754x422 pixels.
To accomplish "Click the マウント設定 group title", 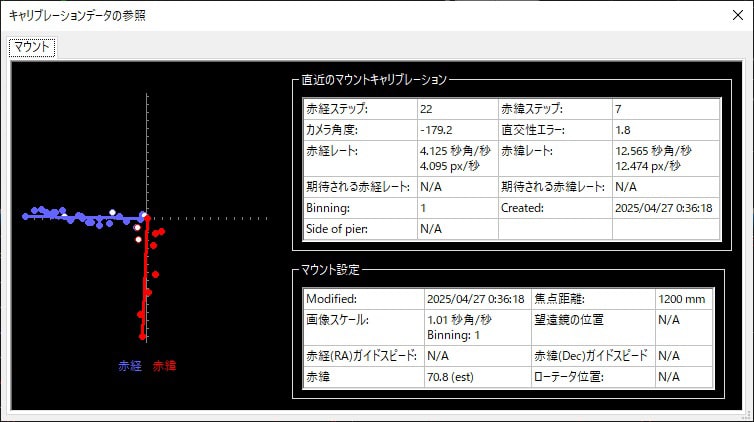I will 330,270.
